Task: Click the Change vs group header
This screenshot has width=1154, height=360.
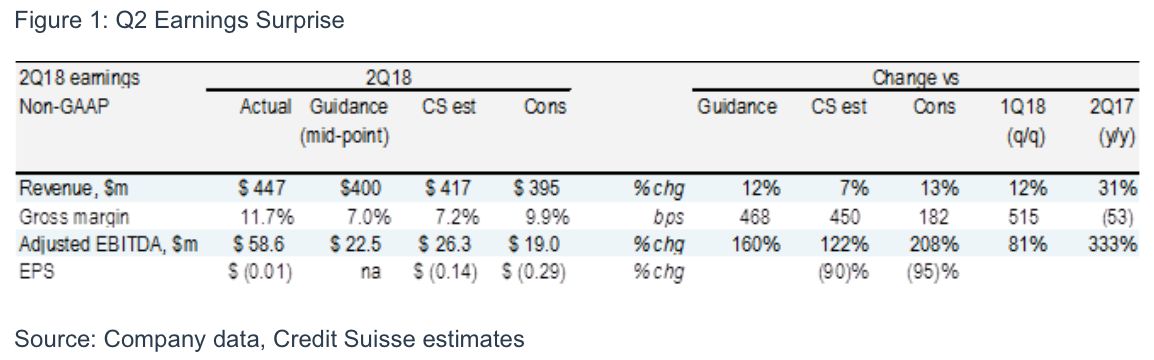Action: (916, 77)
